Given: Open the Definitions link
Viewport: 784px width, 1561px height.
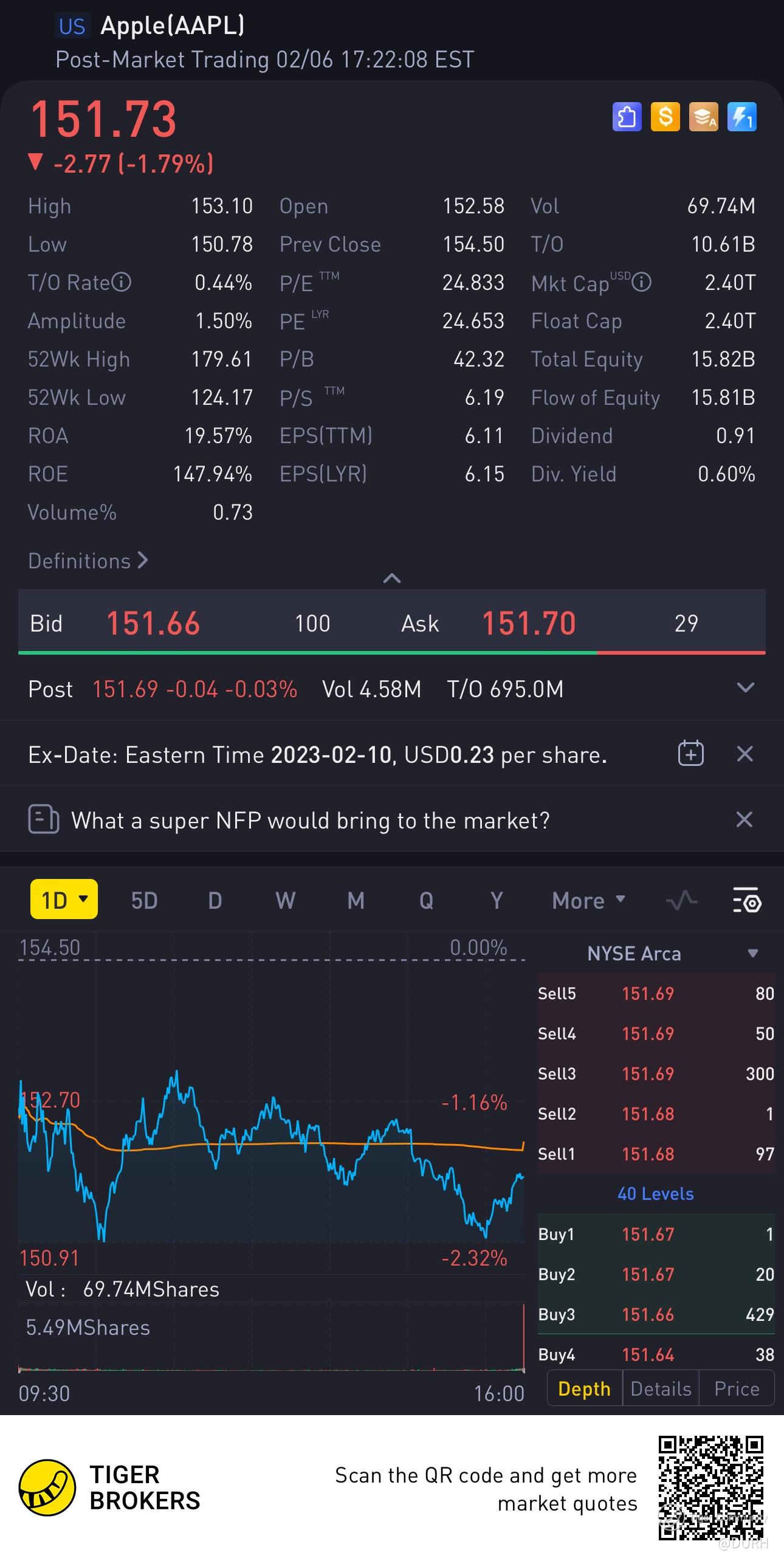Looking at the screenshot, I should pyautogui.click(x=88, y=560).
